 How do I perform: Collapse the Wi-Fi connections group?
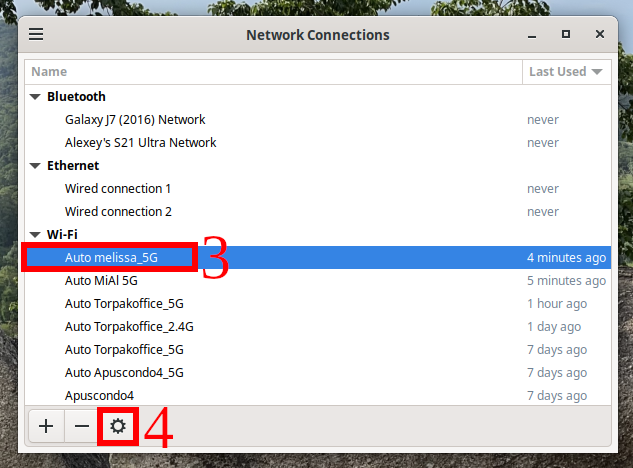36,235
